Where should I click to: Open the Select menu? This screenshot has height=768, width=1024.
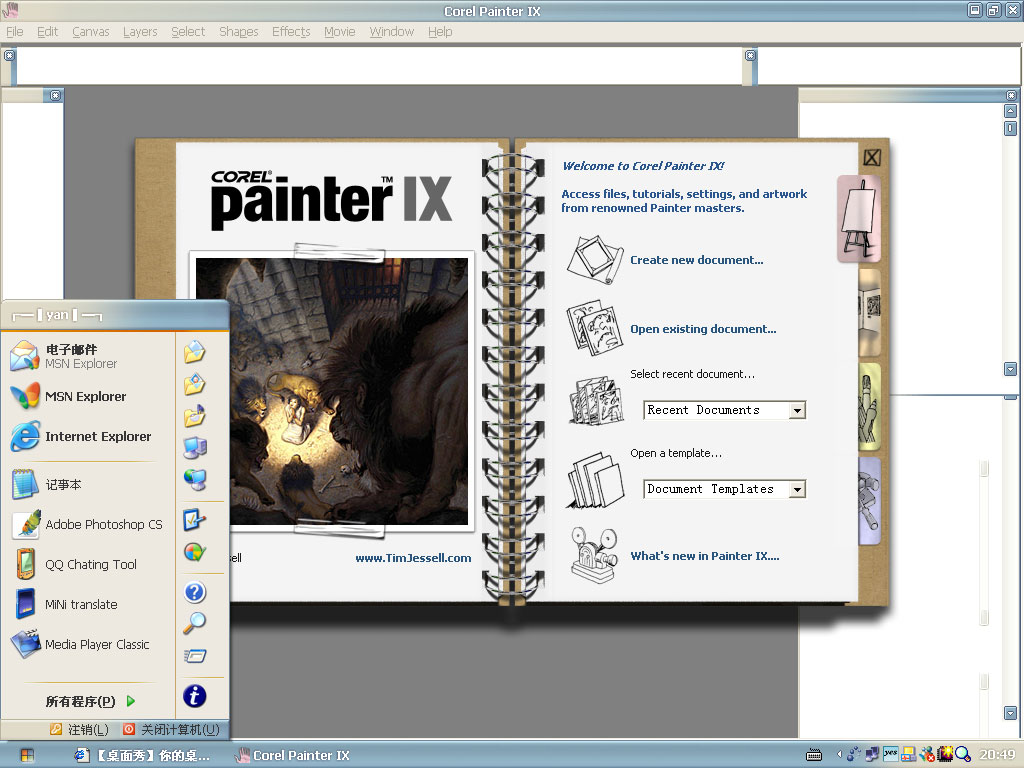click(188, 32)
